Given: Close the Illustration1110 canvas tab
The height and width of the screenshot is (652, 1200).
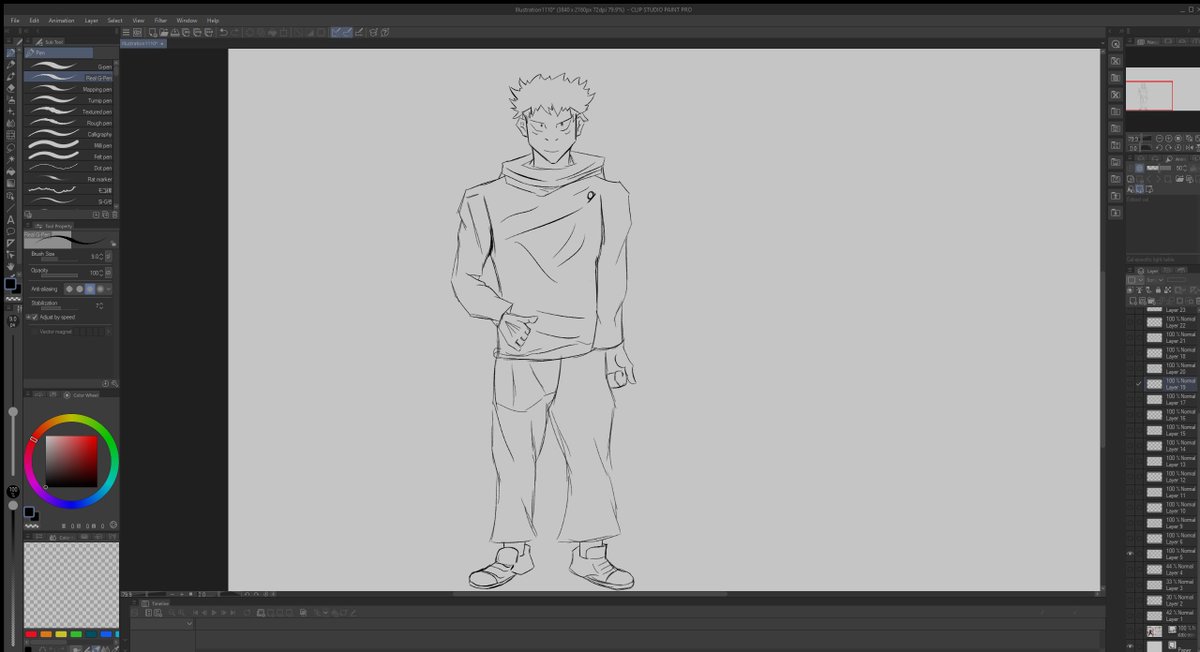Looking at the screenshot, I should point(162,44).
